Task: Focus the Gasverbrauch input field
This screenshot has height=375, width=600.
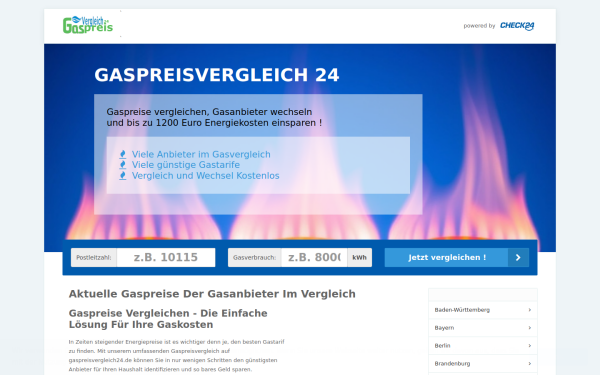Action: pyautogui.click(x=314, y=258)
